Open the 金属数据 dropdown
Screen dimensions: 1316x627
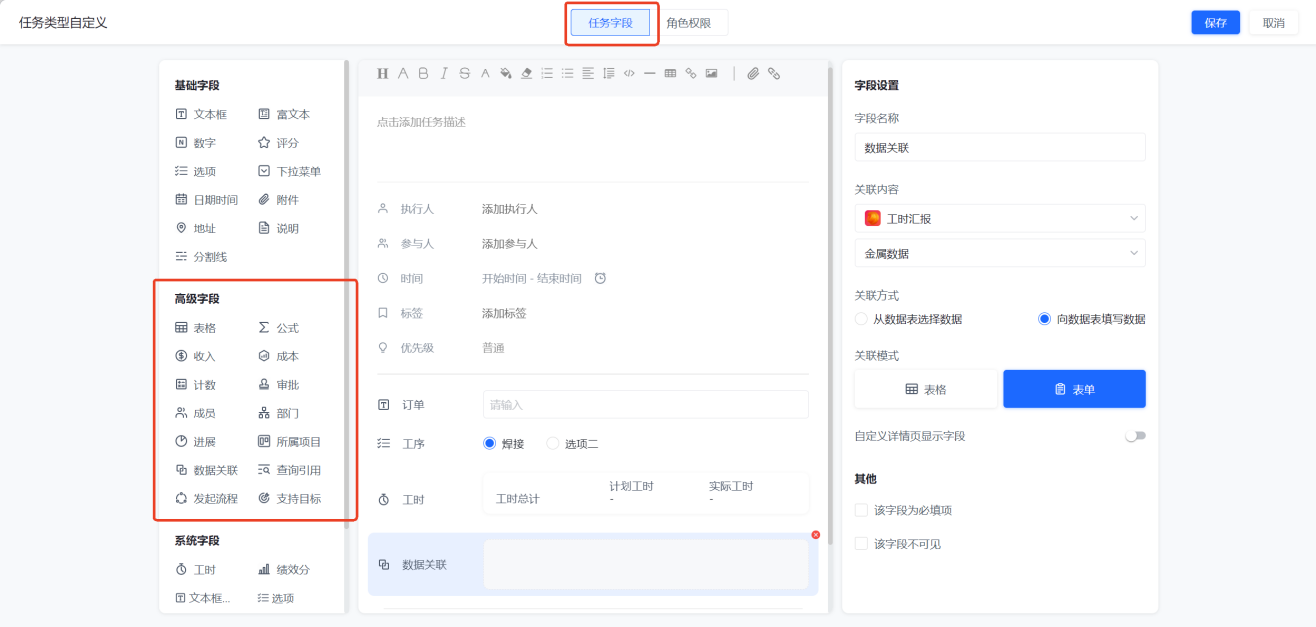click(1000, 254)
